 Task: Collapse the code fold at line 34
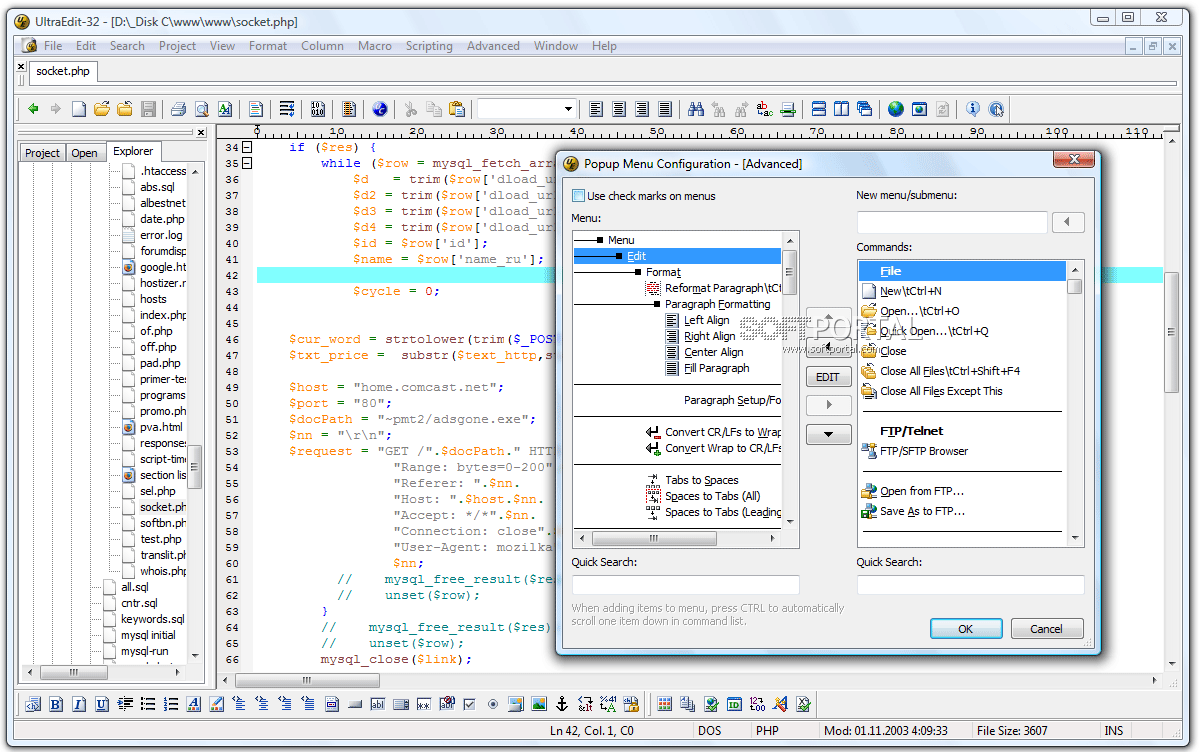tap(247, 147)
